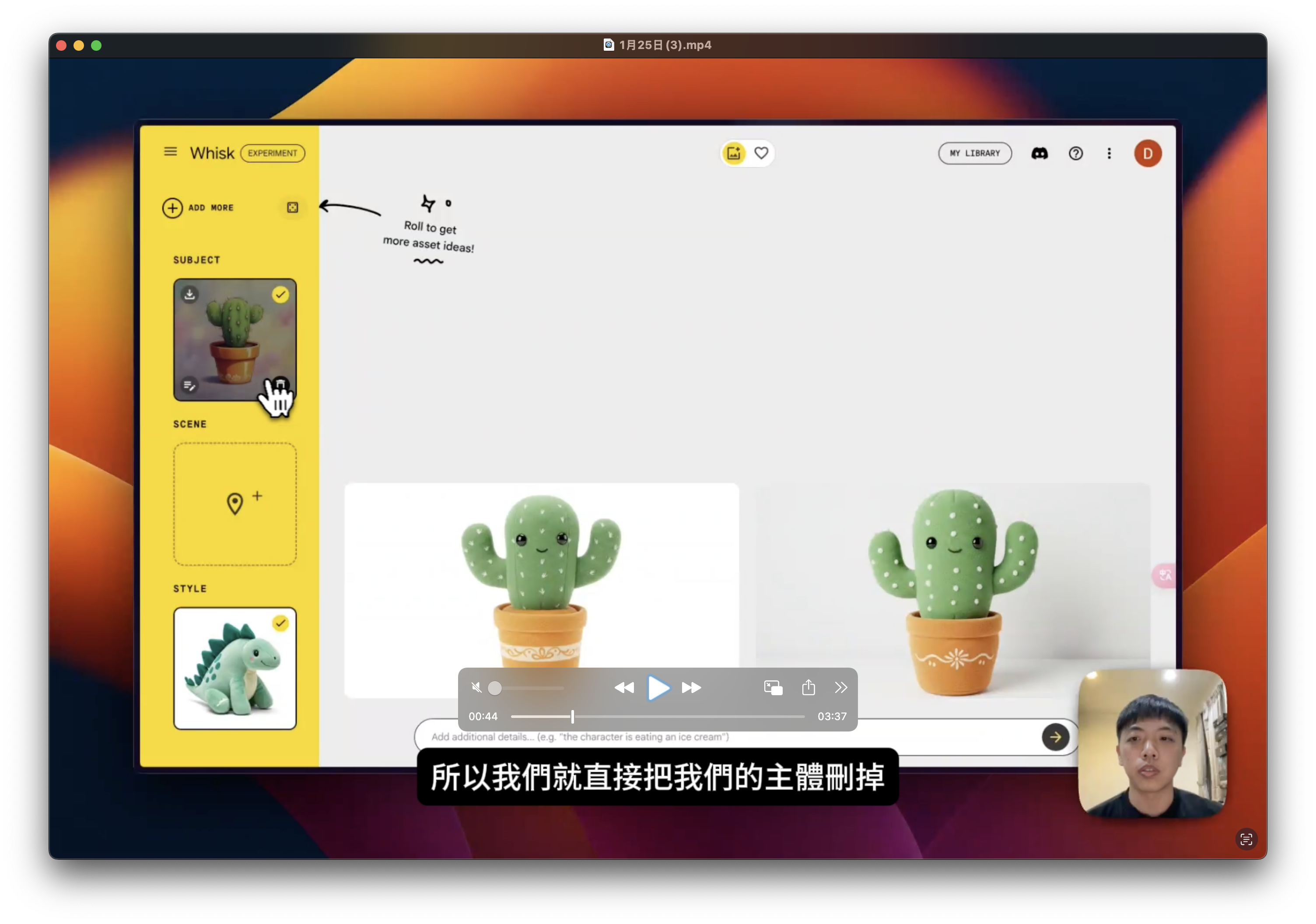The width and height of the screenshot is (1316, 924).
Task: Toggle the mute speaker in video player
Action: pyautogui.click(x=476, y=687)
